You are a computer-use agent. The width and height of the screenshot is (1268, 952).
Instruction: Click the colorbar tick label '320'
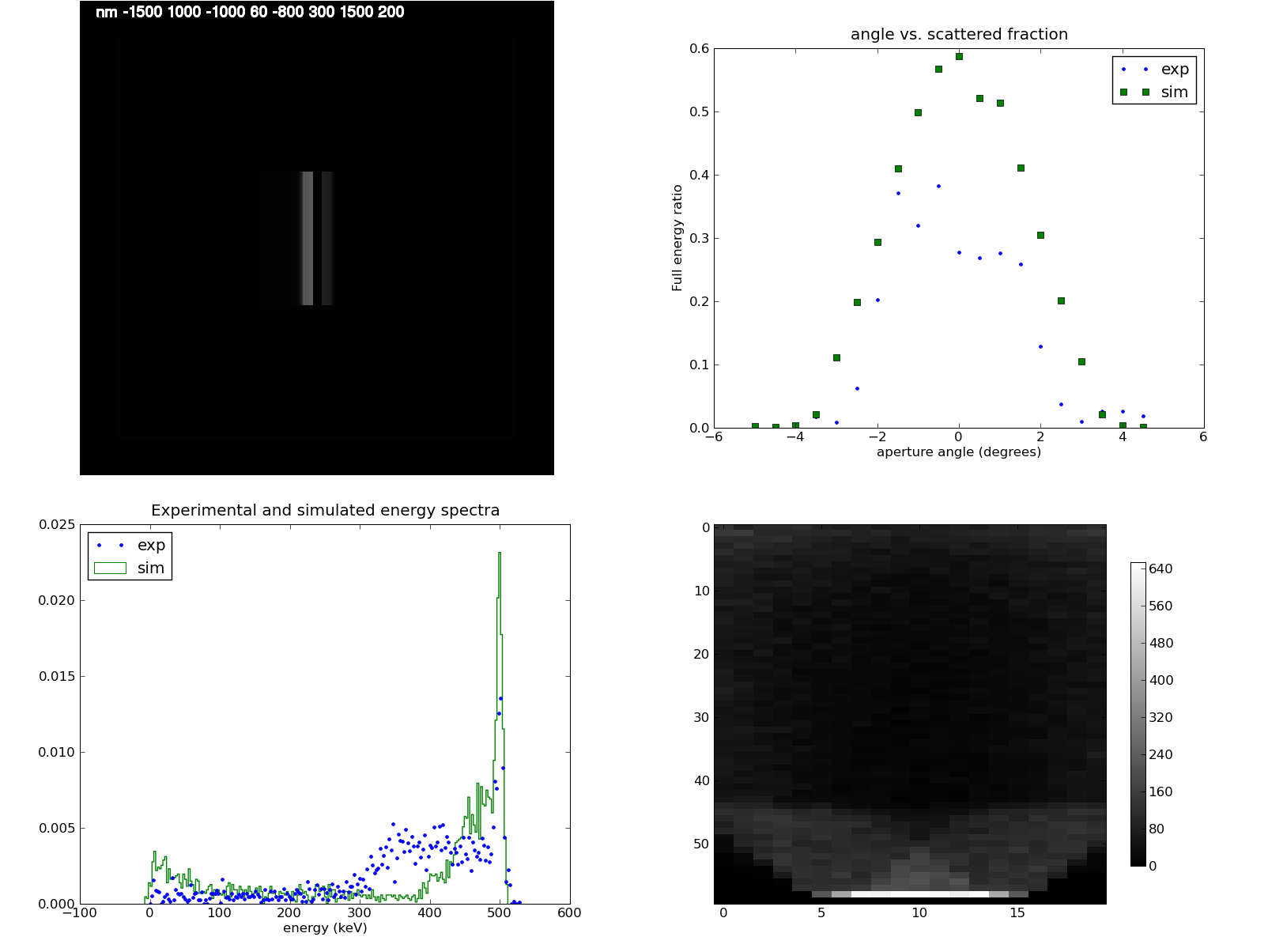1160,717
